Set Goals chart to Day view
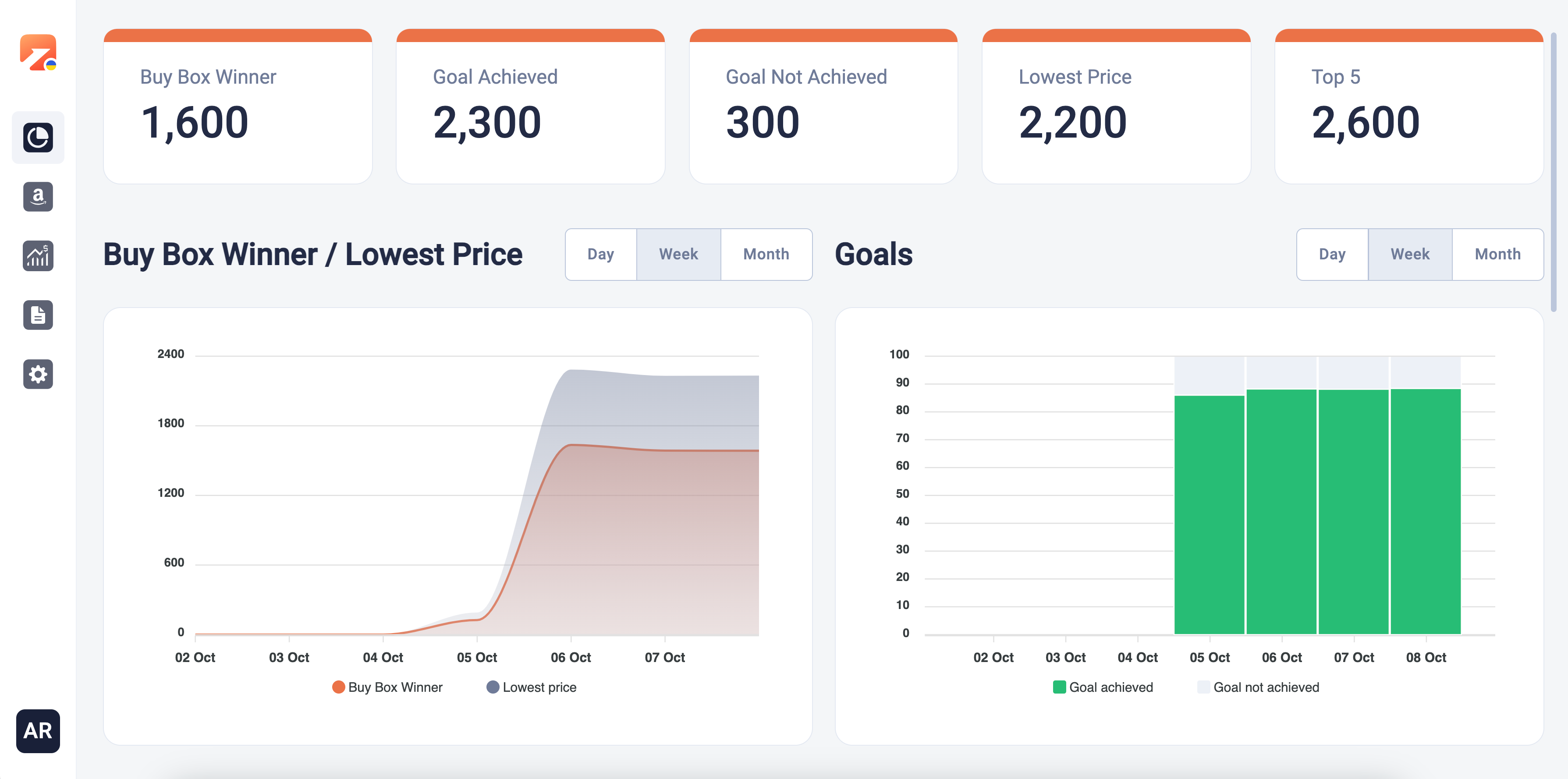 point(1332,255)
